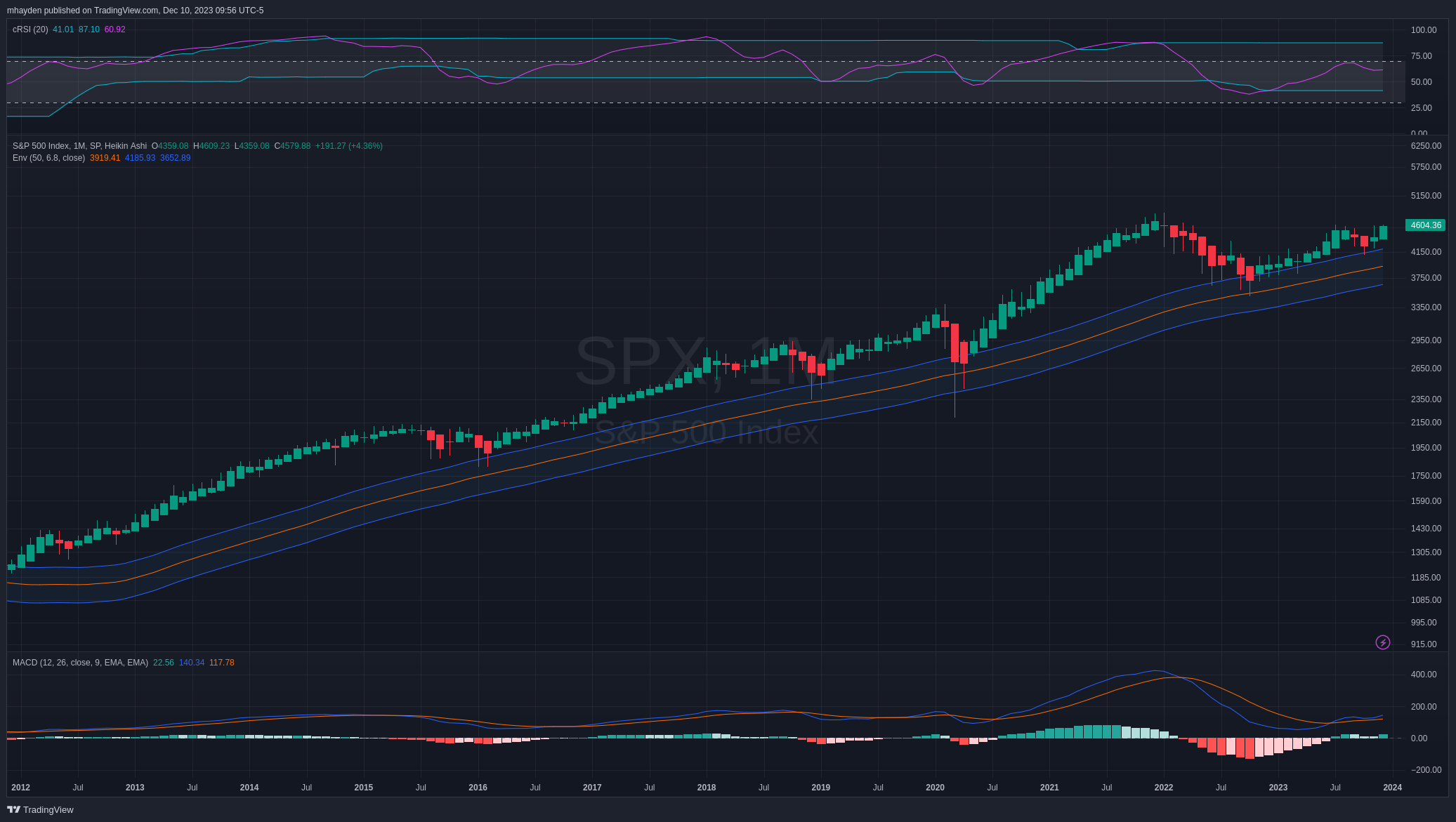Click the MACD line value 140.34

click(x=192, y=663)
